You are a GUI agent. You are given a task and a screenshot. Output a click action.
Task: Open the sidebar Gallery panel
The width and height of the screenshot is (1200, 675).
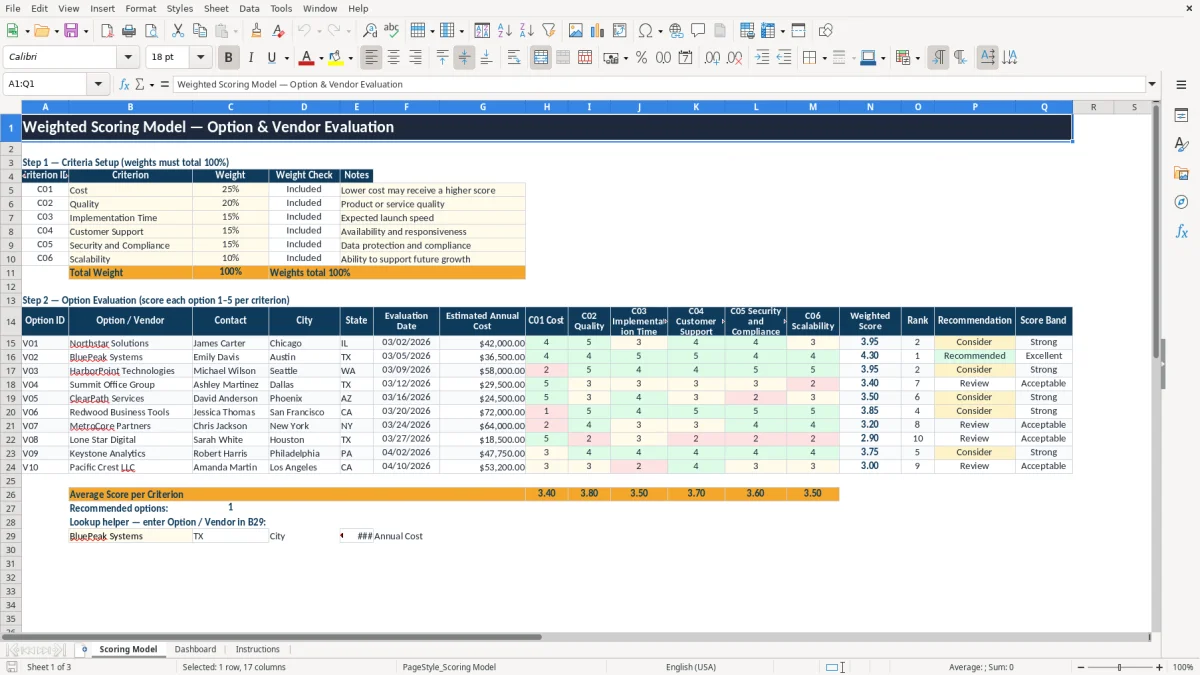coord(1181,174)
